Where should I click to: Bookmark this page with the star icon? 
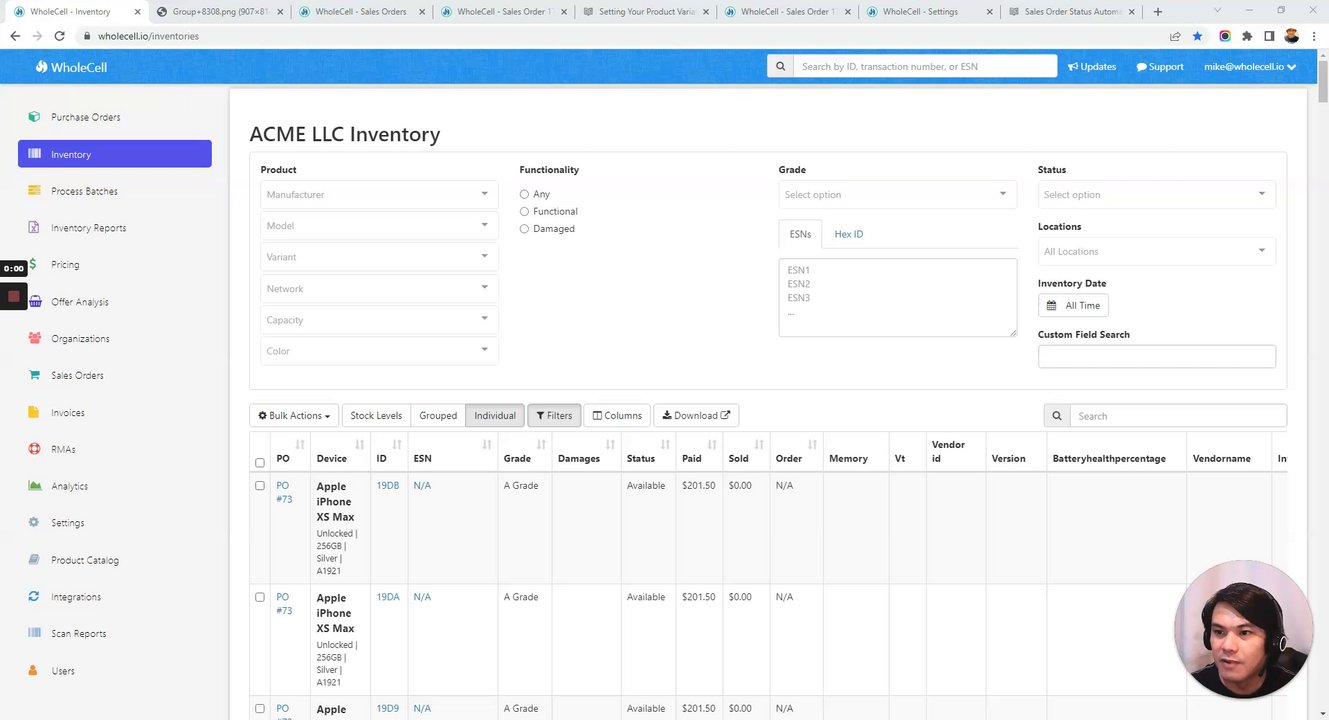click(x=1198, y=36)
